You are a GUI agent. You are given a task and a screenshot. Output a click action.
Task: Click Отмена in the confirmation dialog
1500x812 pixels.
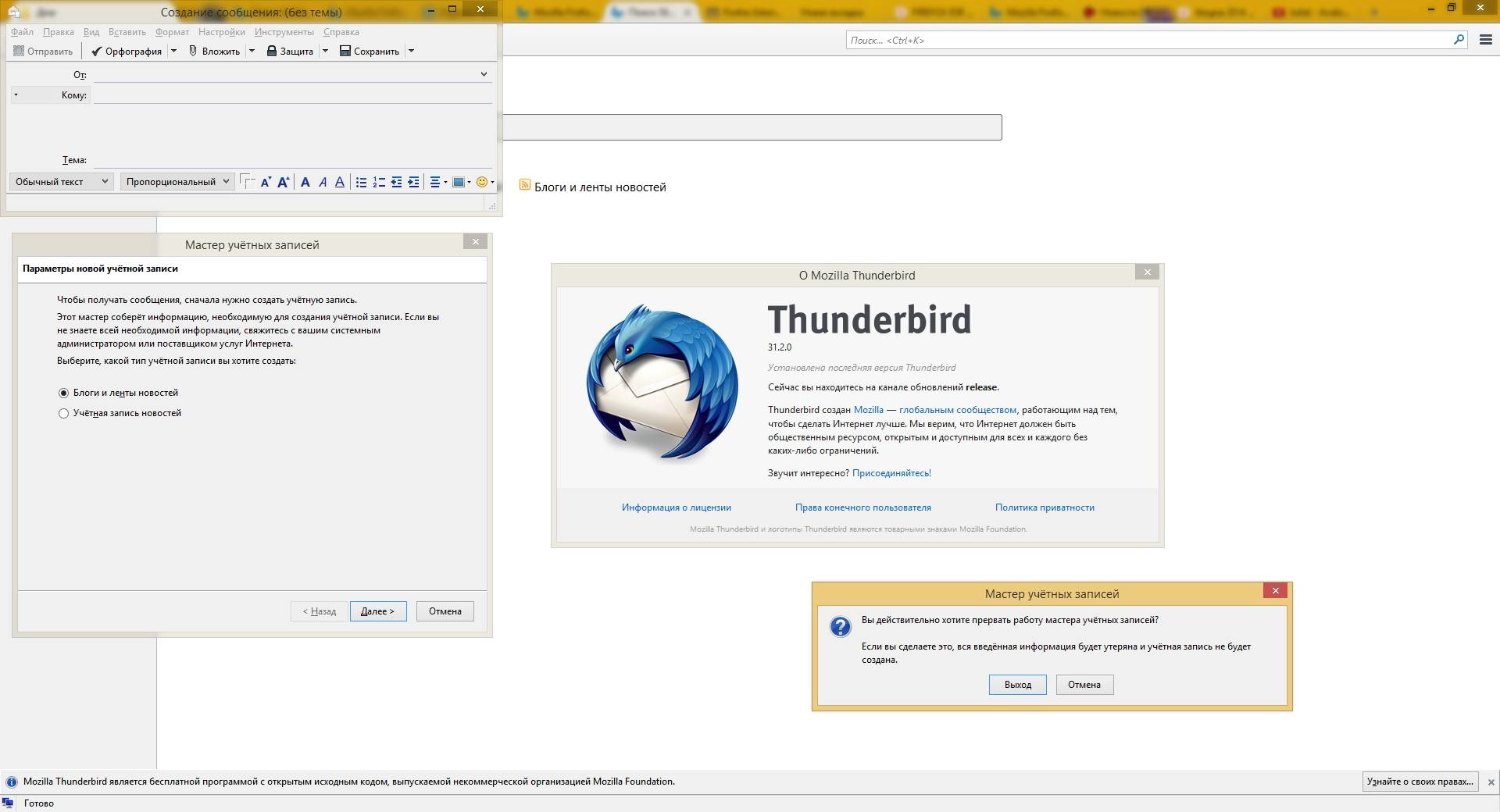1084,685
